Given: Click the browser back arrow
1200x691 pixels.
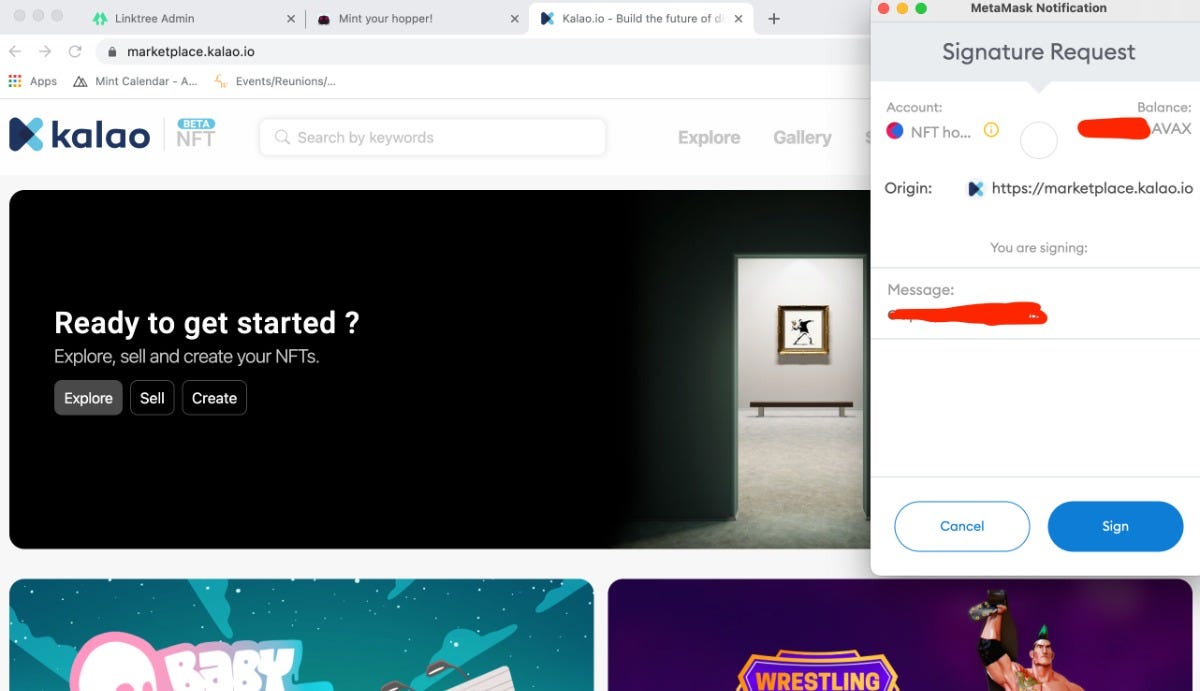Looking at the screenshot, I should coord(15,52).
